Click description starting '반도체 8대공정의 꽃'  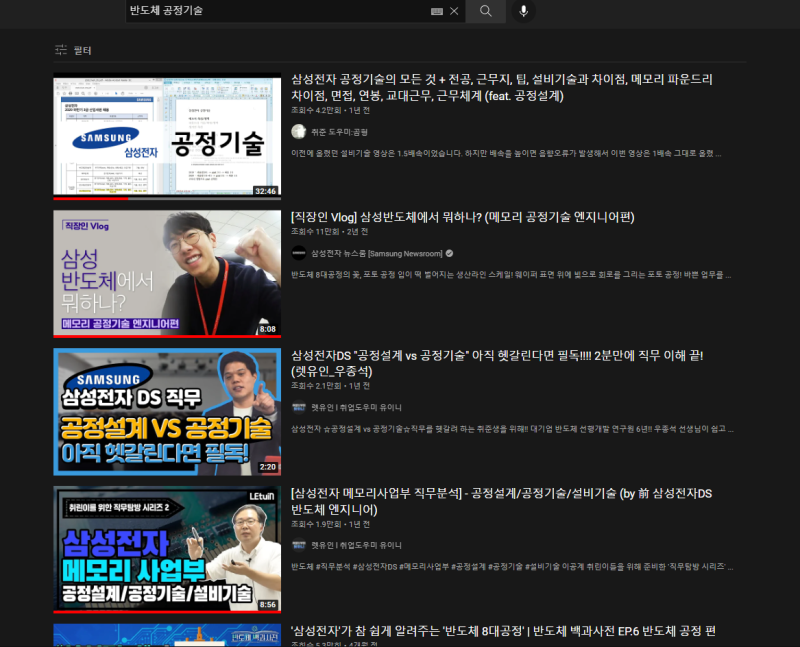coord(511,275)
